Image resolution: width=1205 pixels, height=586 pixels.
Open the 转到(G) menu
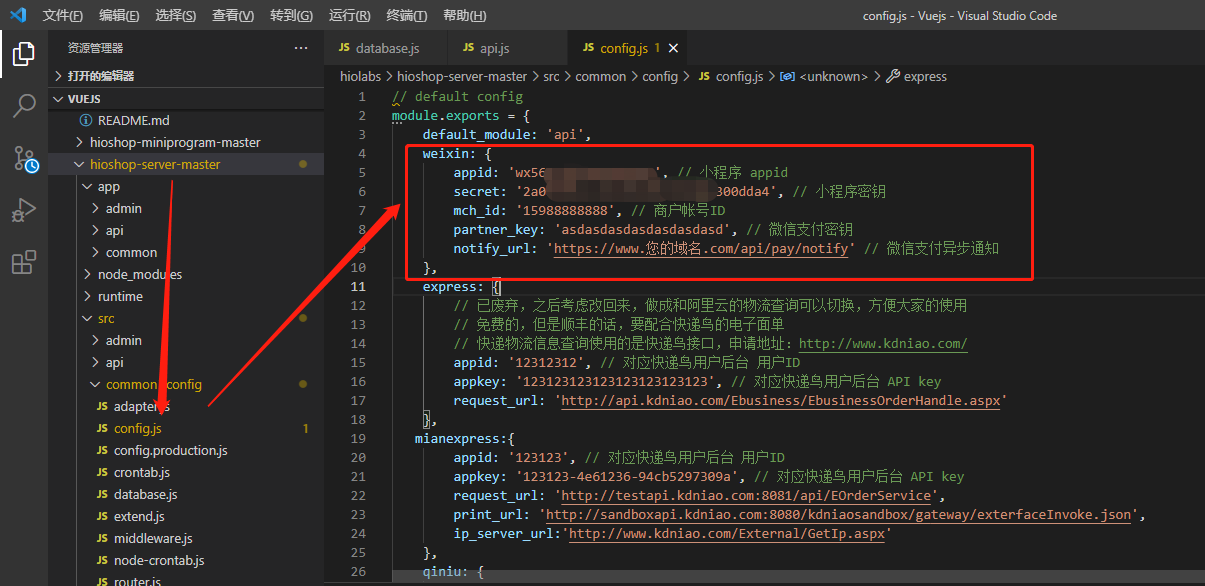click(x=291, y=16)
